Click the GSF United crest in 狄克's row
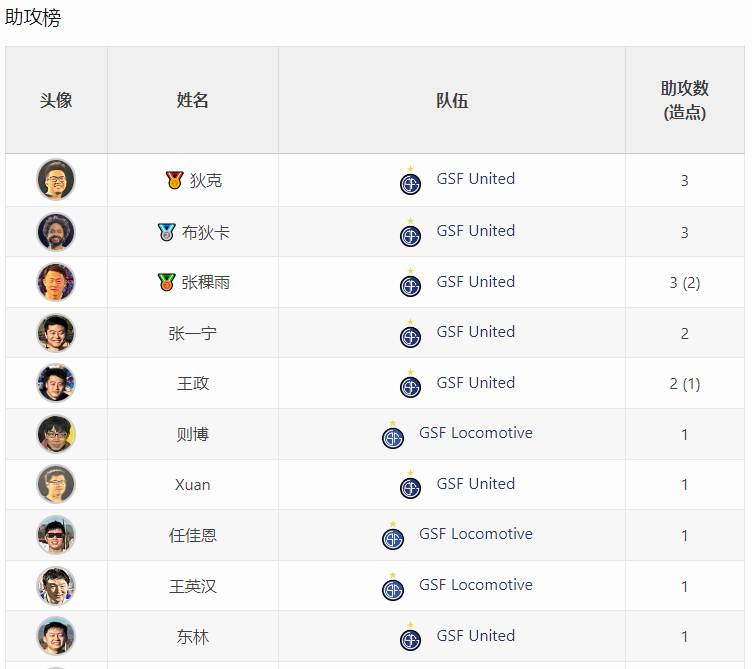 point(410,180)
